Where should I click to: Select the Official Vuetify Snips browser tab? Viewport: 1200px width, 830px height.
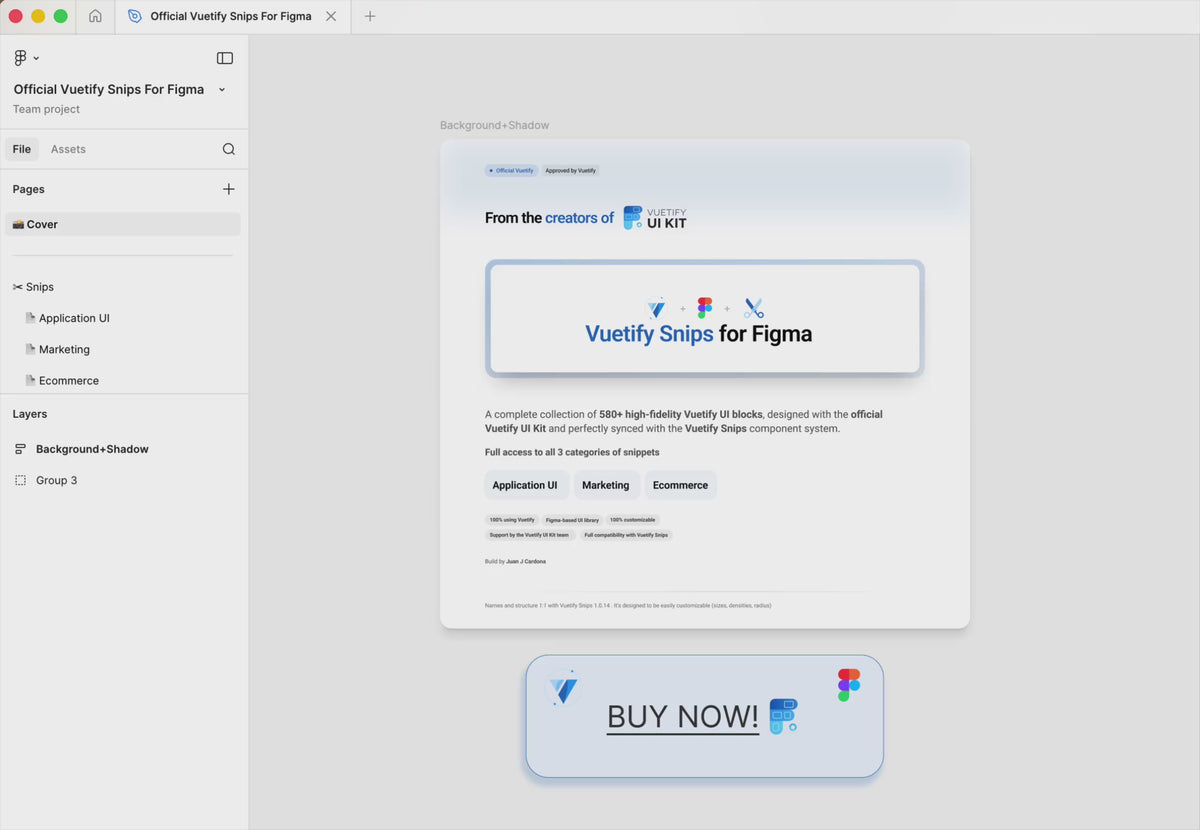(x=231, y=16)
